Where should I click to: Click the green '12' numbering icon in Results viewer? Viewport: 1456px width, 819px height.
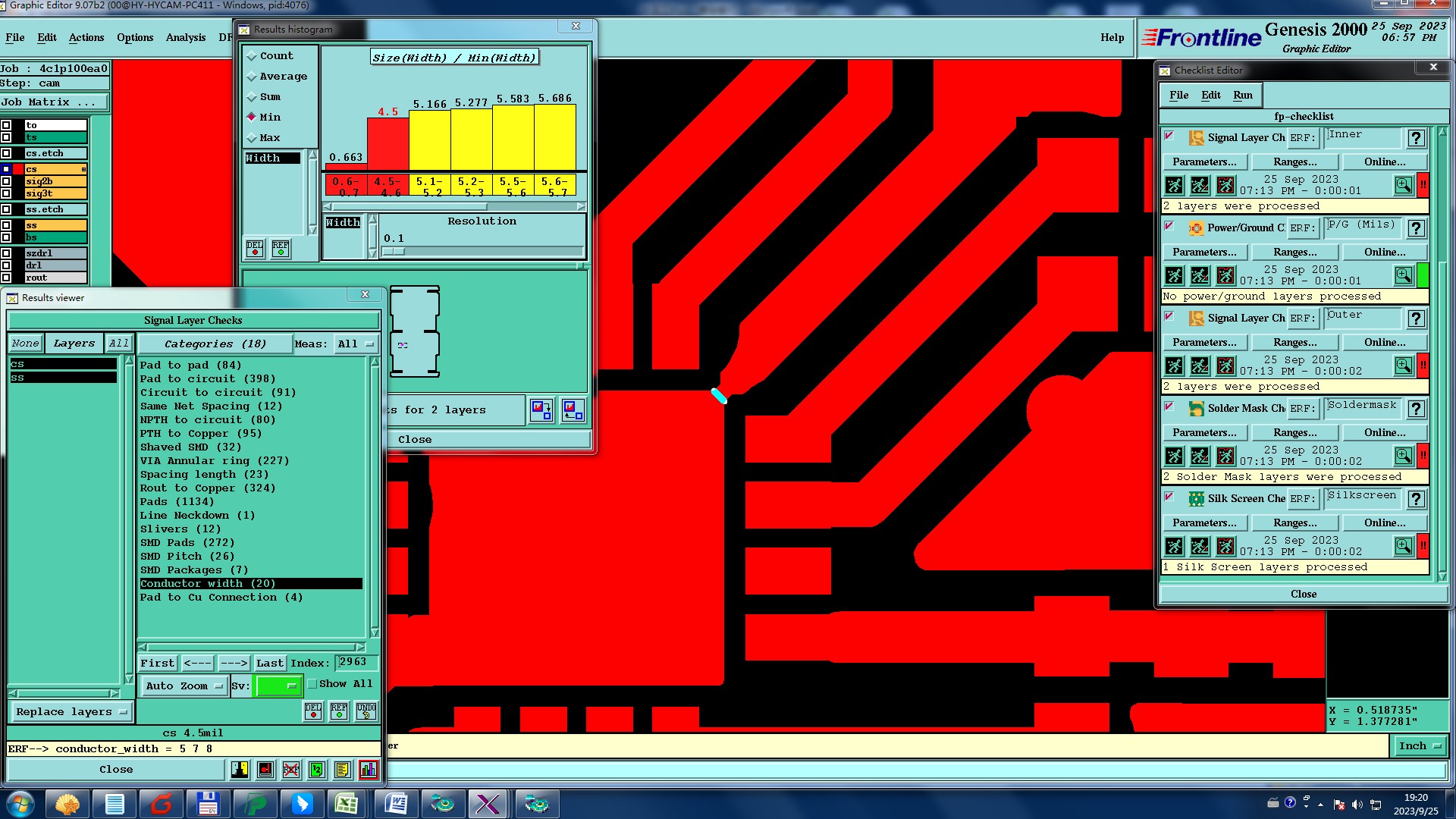[317, 770]
